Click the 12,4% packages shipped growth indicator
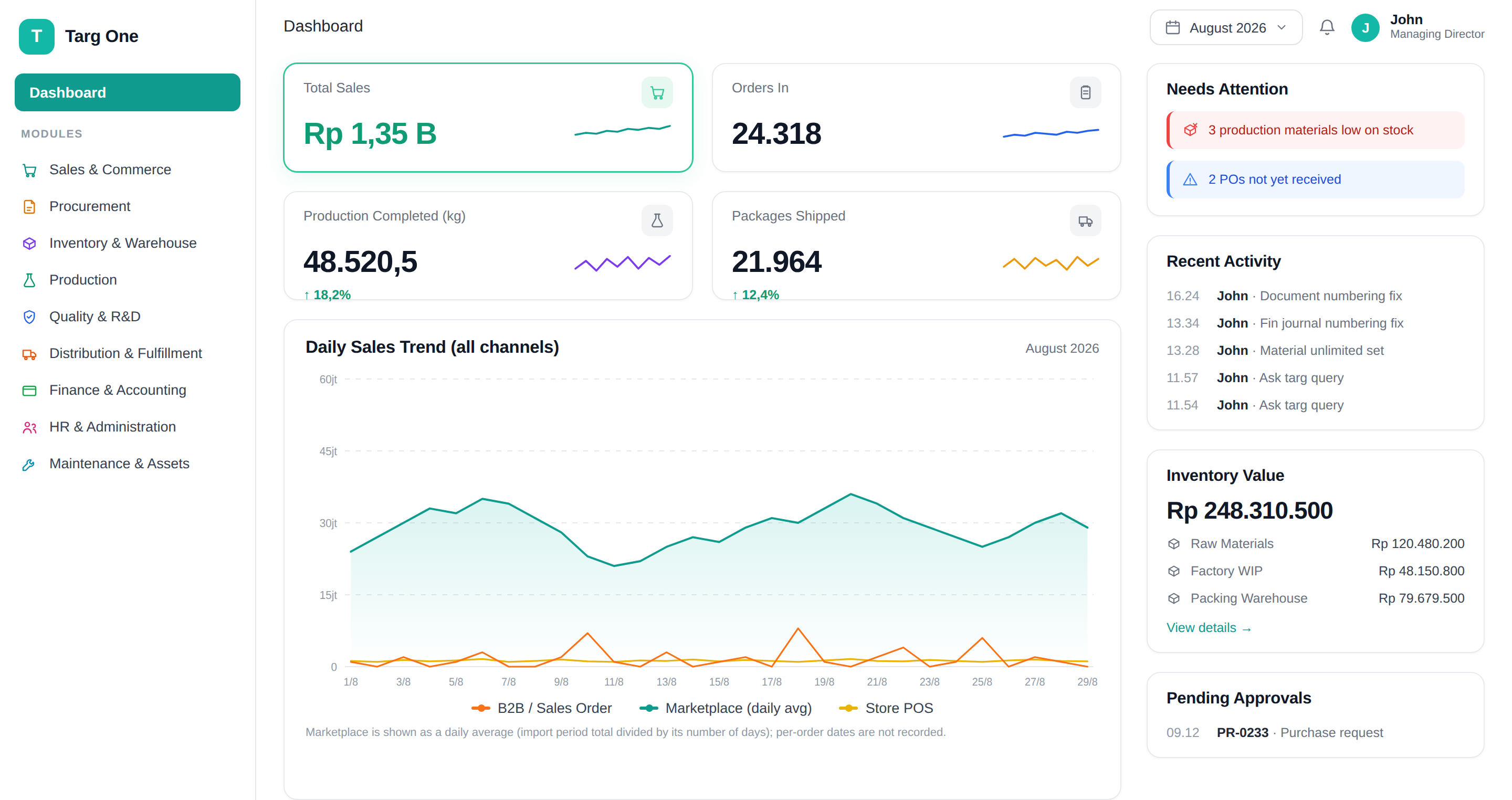The height and width of the screenshot is (800, 1512). [x=755, y=294]
